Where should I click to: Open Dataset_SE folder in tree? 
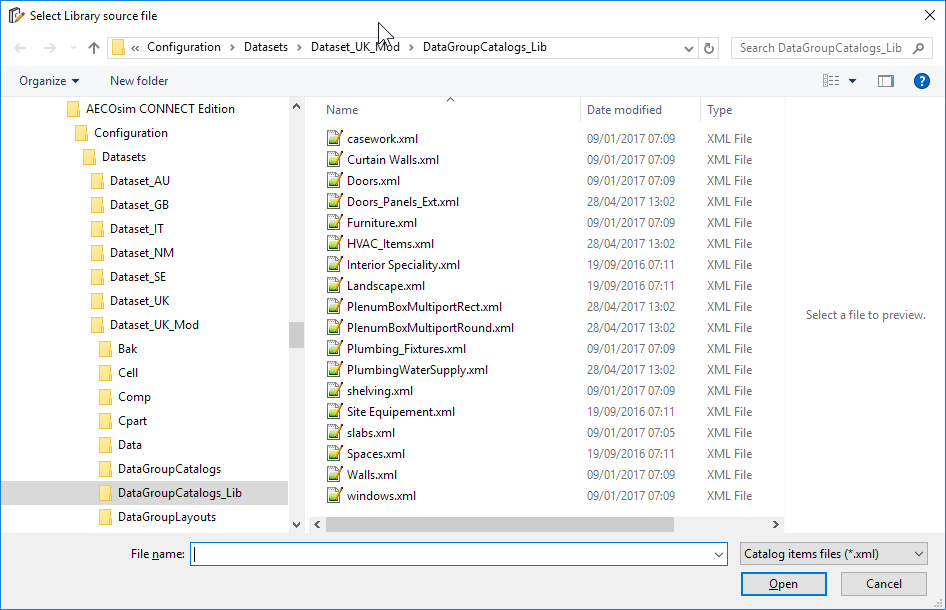pos(129,277)
